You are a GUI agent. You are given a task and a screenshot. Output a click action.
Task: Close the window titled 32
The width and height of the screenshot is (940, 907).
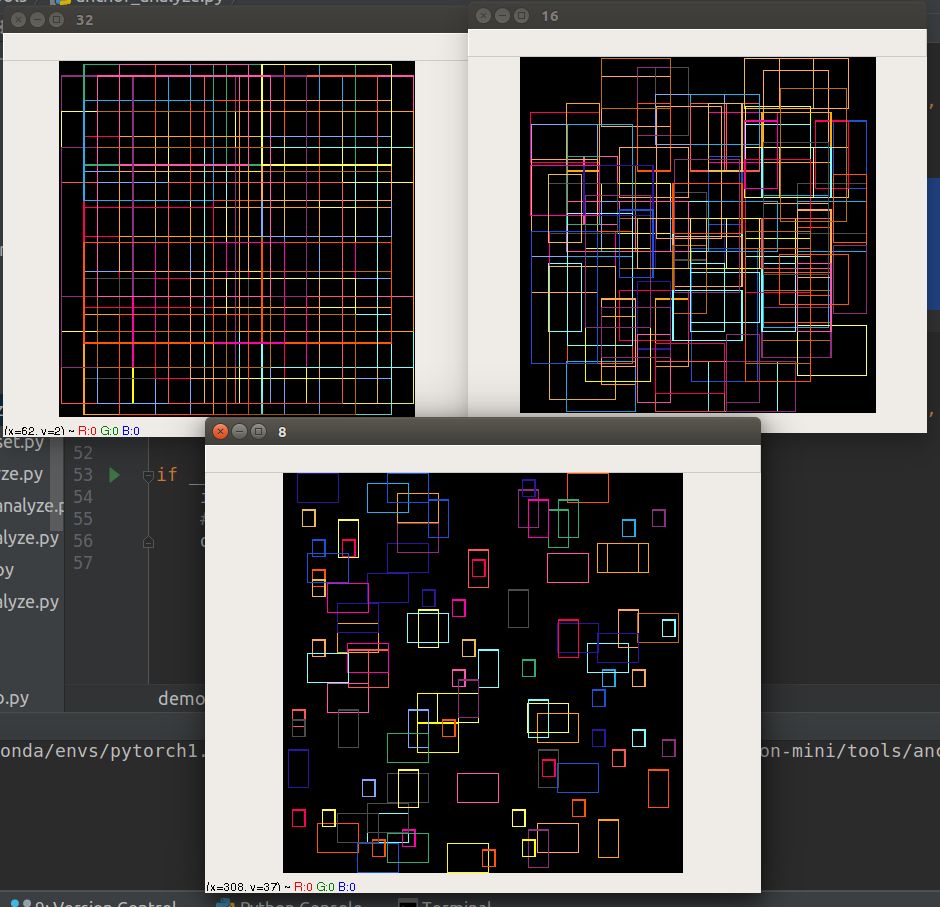18,20
